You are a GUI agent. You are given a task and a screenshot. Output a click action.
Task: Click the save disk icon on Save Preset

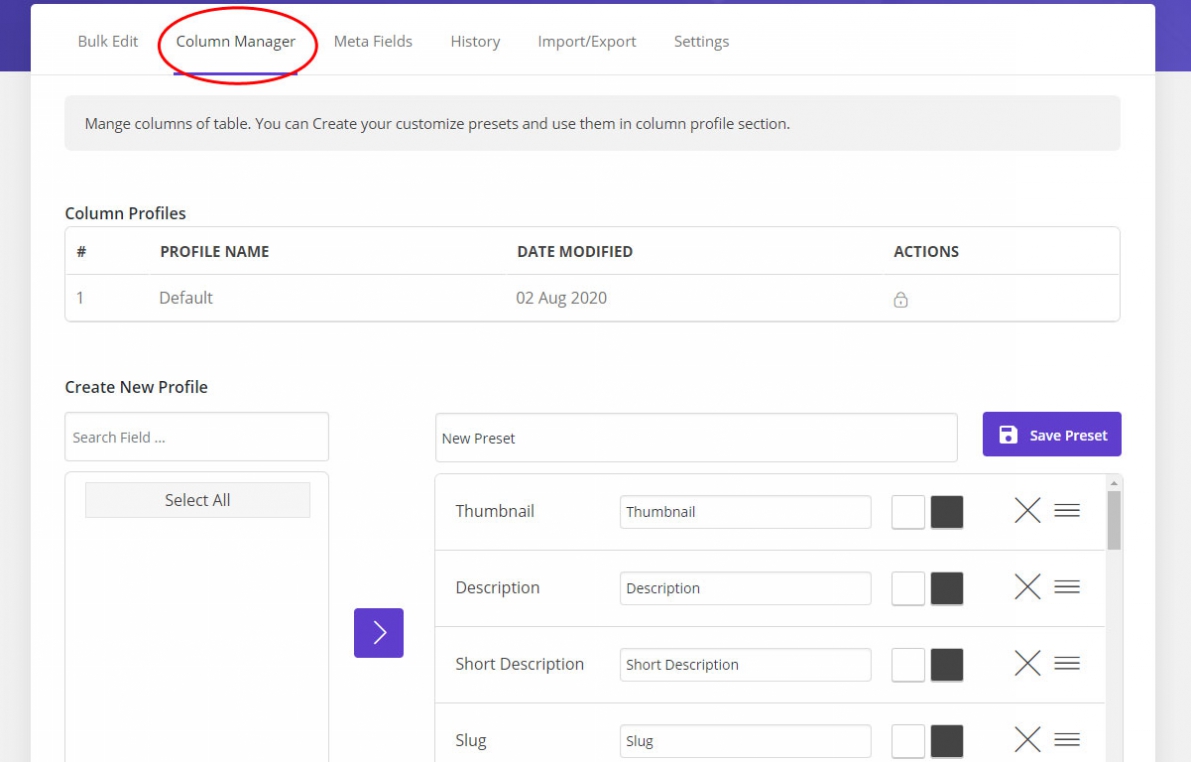click(x=1010, y=434)
